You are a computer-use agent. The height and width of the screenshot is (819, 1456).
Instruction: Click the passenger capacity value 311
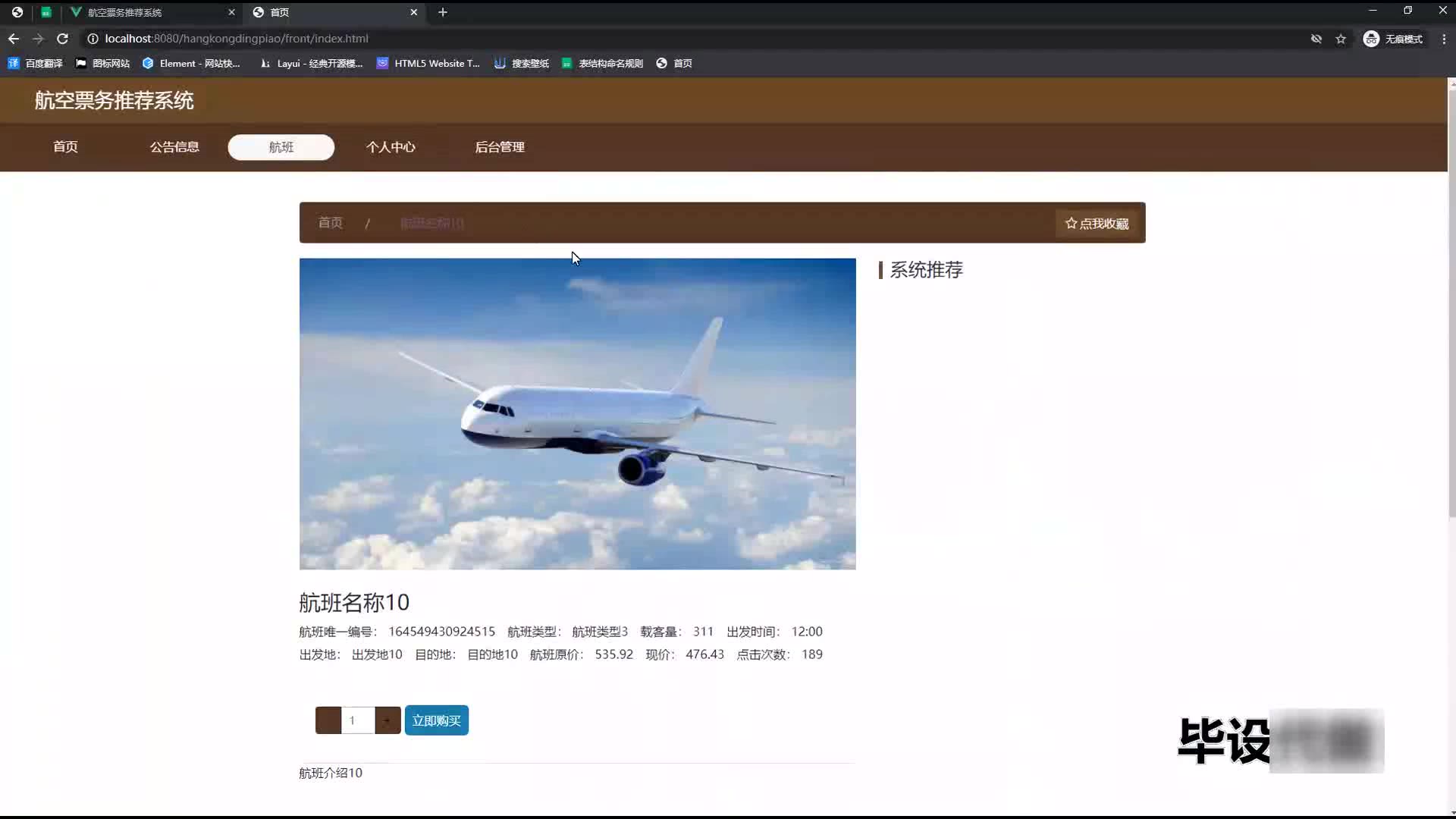703,632
